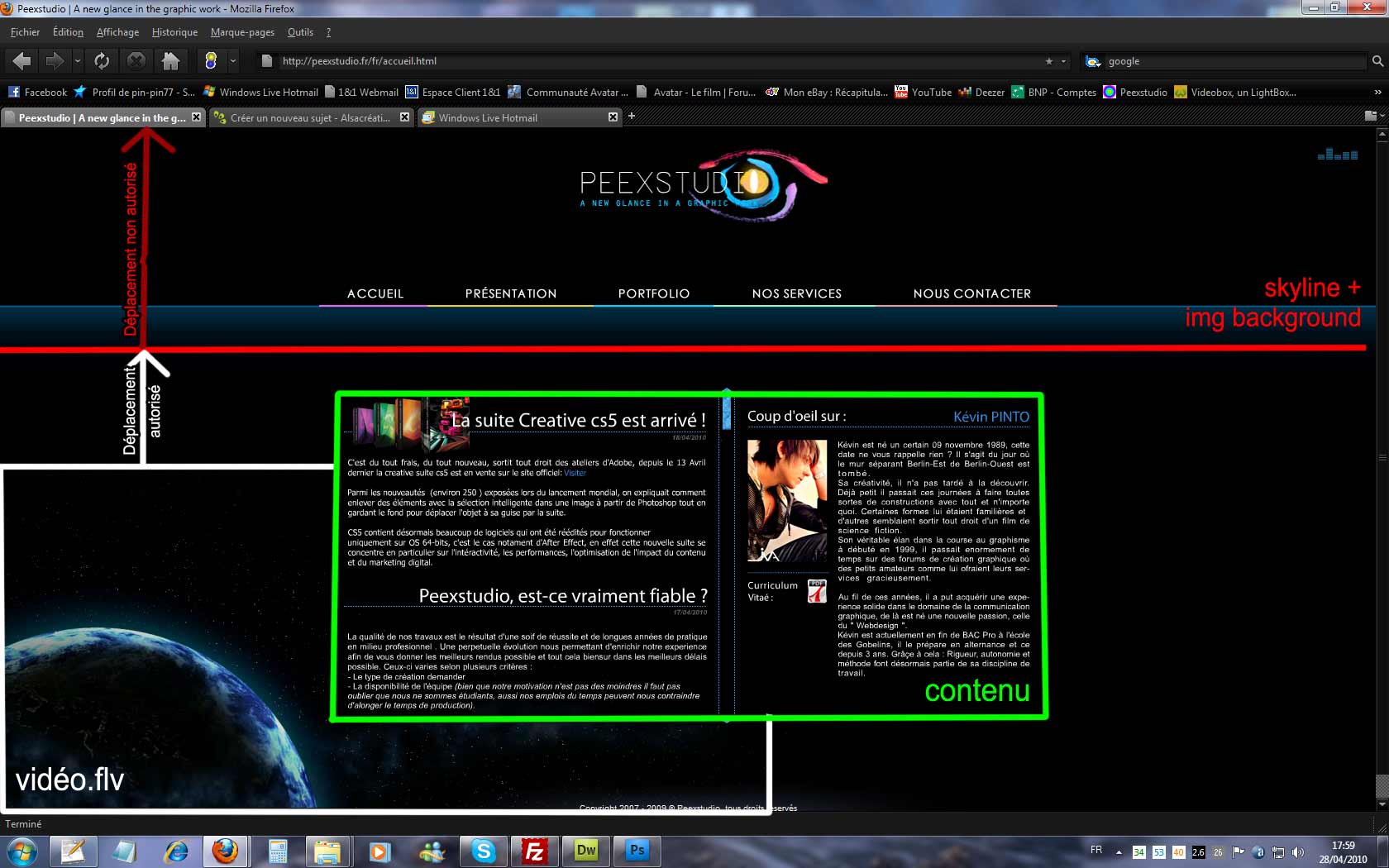Go back with the Back arrow button
This screenshot has height=868, width=1389.
22,61
